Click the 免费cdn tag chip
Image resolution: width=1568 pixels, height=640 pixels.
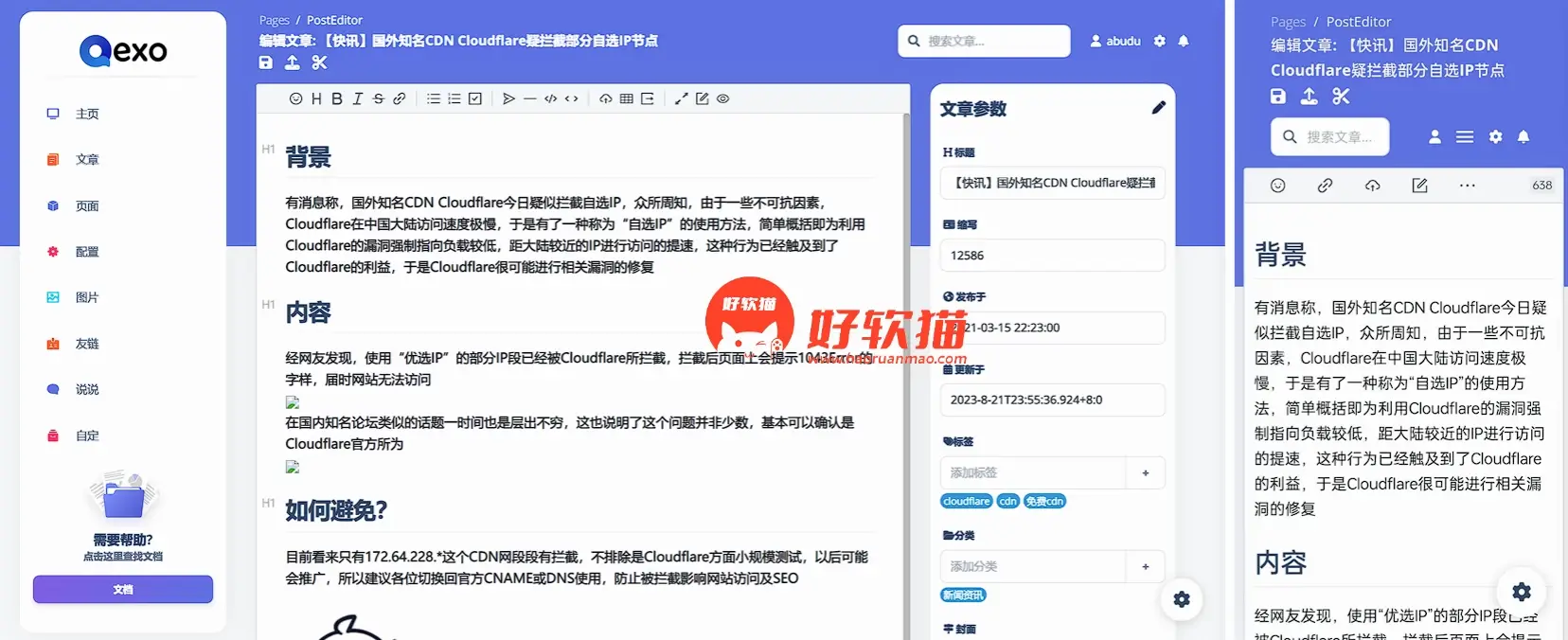(x=1044, y=501)
